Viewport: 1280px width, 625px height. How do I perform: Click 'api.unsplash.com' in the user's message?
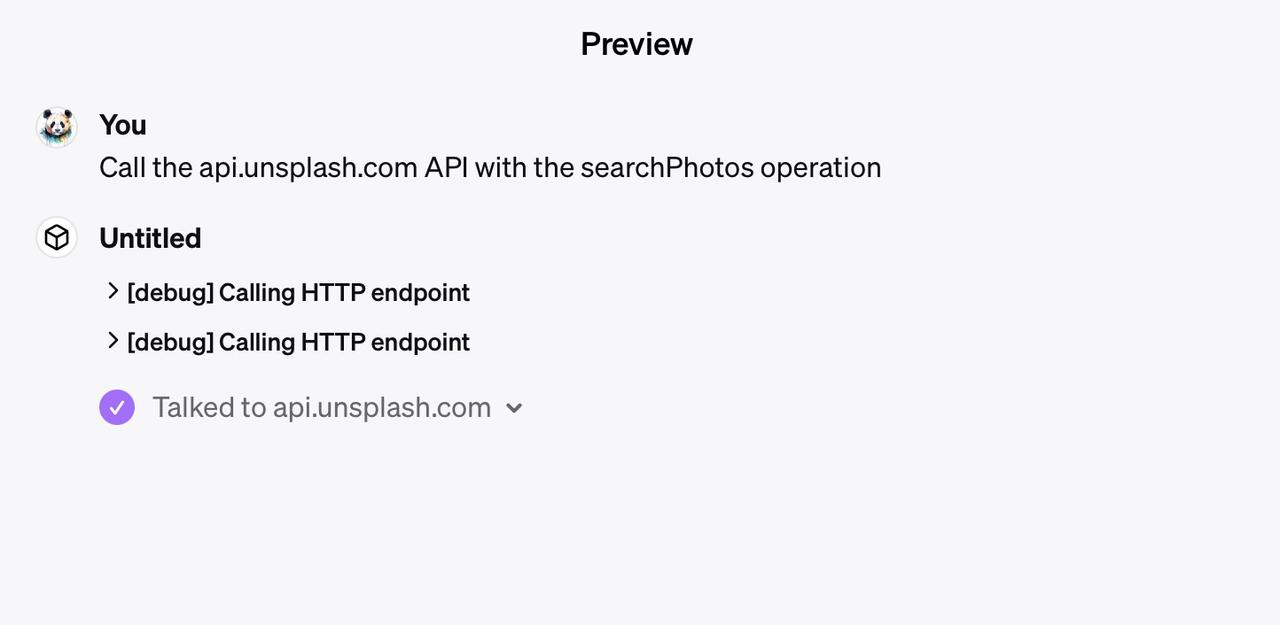tap(308, 167)
